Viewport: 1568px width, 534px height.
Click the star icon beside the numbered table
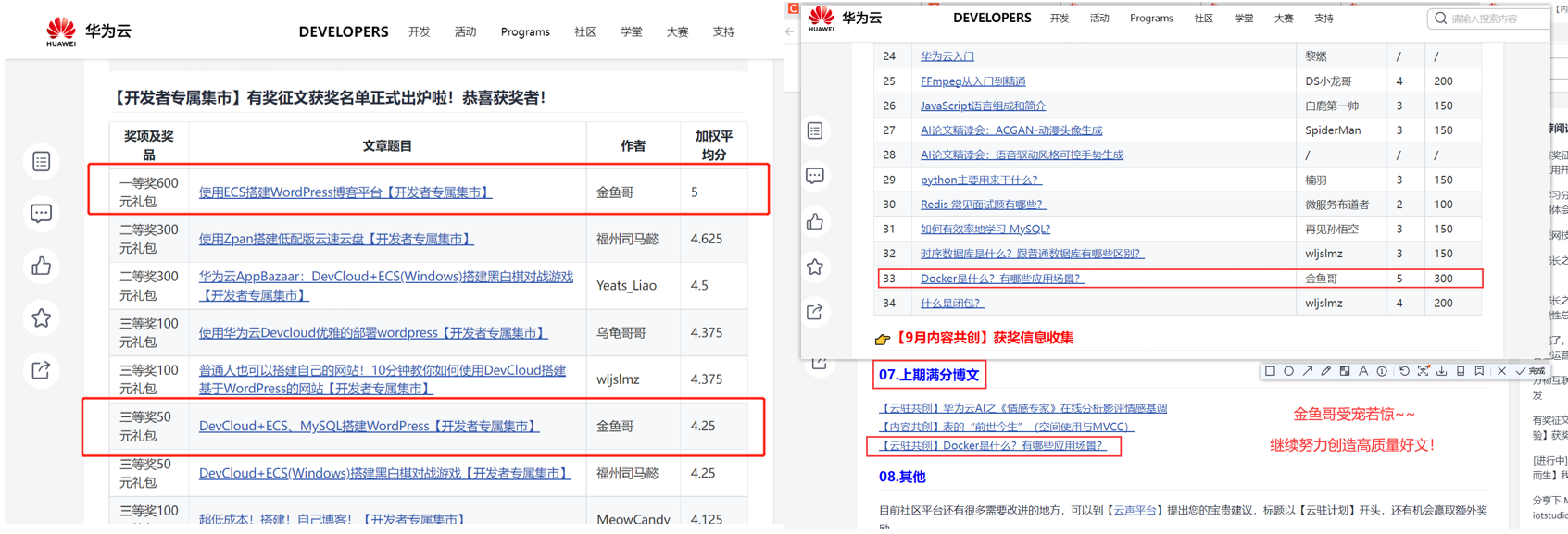pos(815,267)
